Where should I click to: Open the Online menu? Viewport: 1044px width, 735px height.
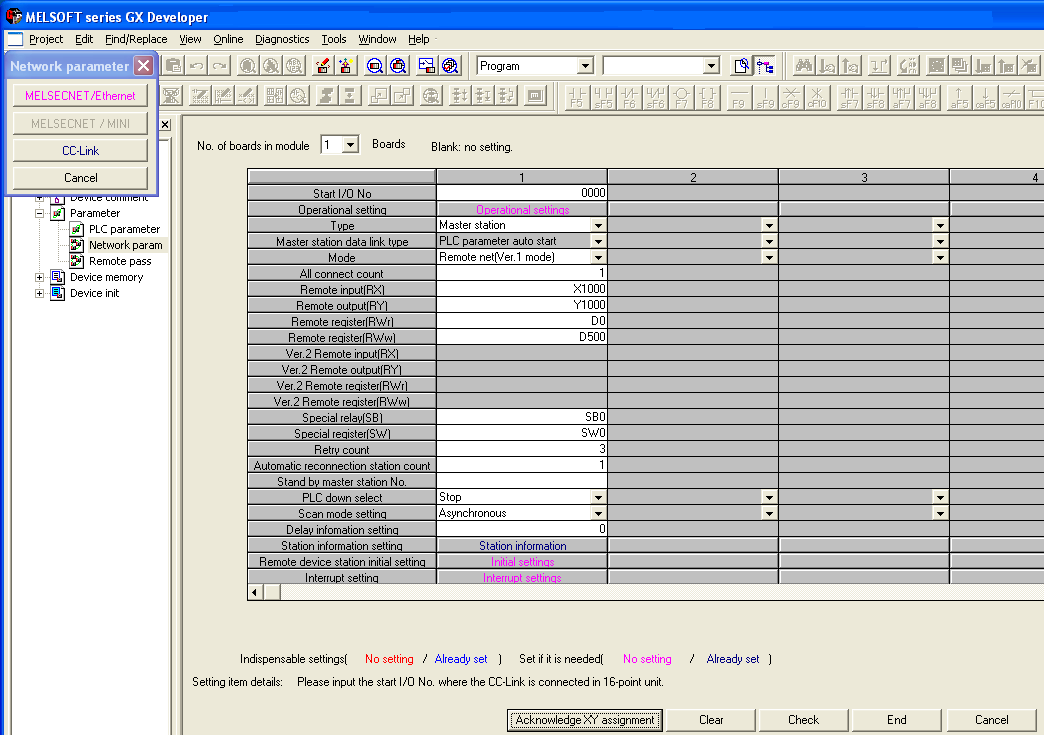[228, 39]
